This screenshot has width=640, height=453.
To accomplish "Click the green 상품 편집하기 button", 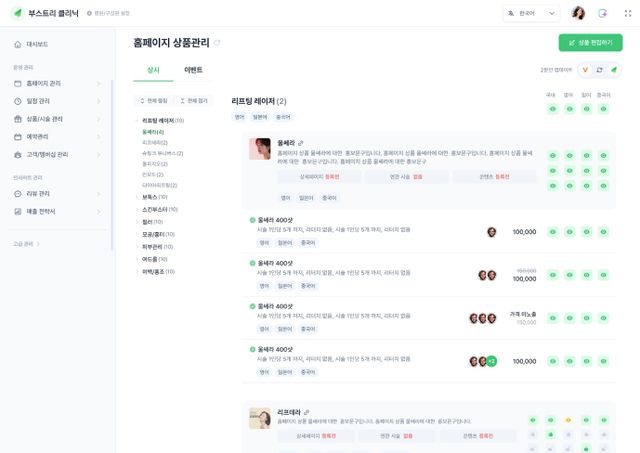I will pos(590,42).
